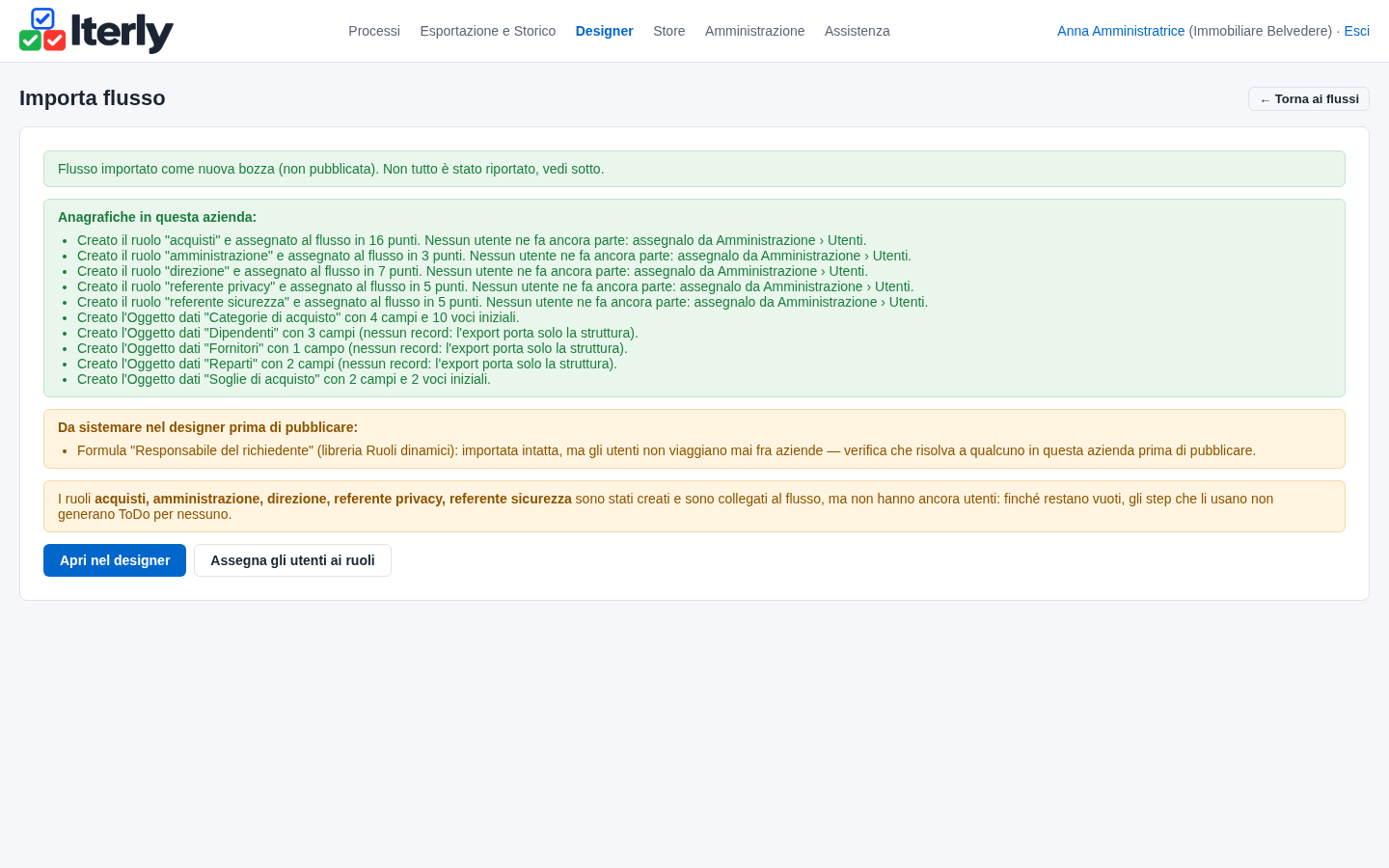Click "Da sistemare nel designer prima di pubblicare:"
Viewport: 1389px width, 868px height.
click(207, 427)
